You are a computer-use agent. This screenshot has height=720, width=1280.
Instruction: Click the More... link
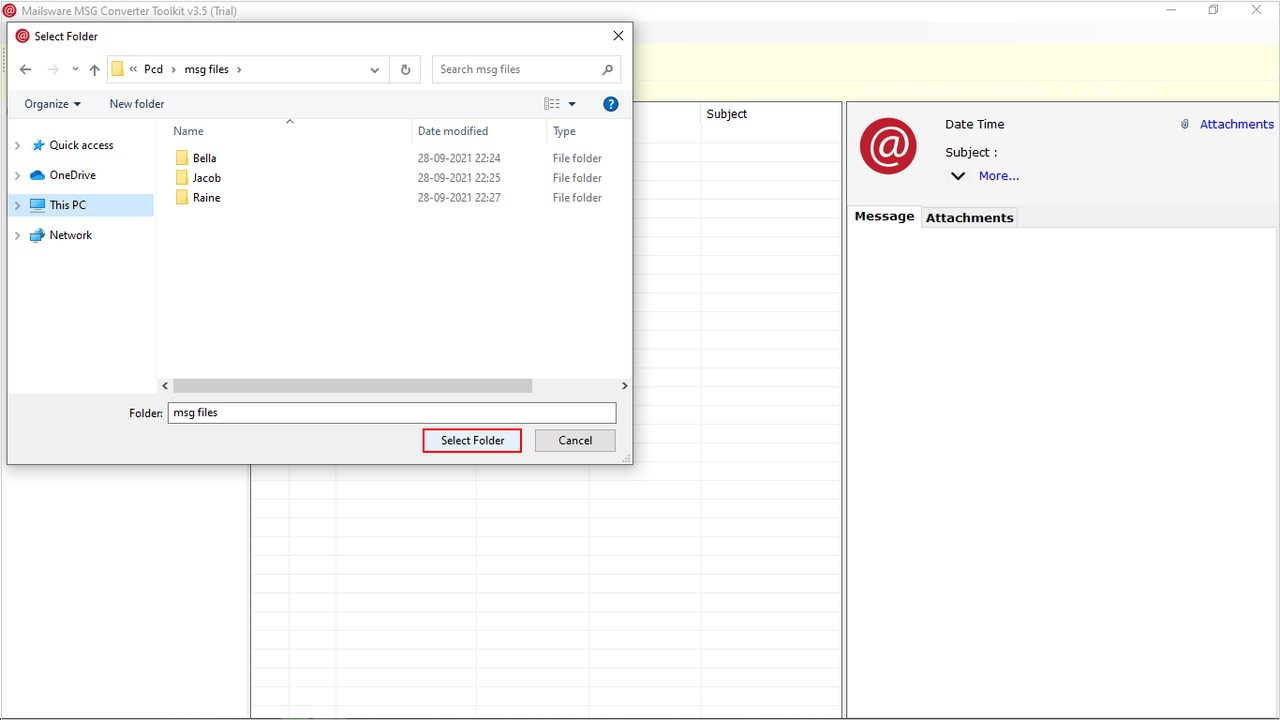(x=999, y=176)
